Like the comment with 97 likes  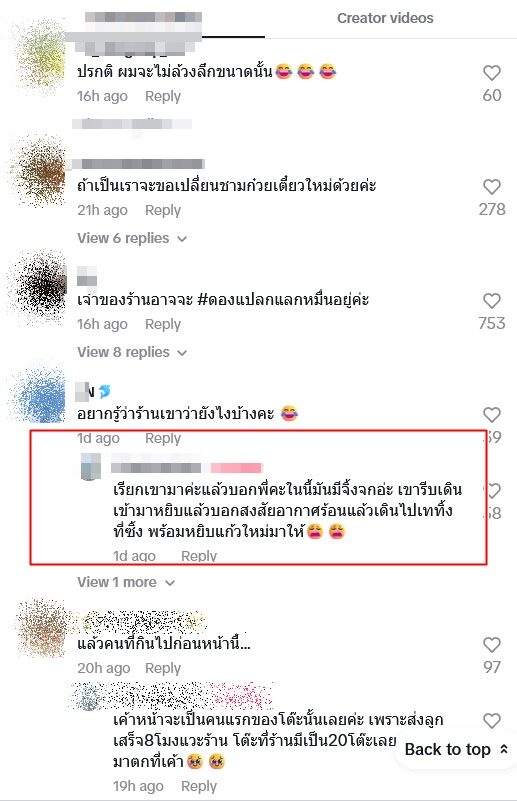(491, 645)
